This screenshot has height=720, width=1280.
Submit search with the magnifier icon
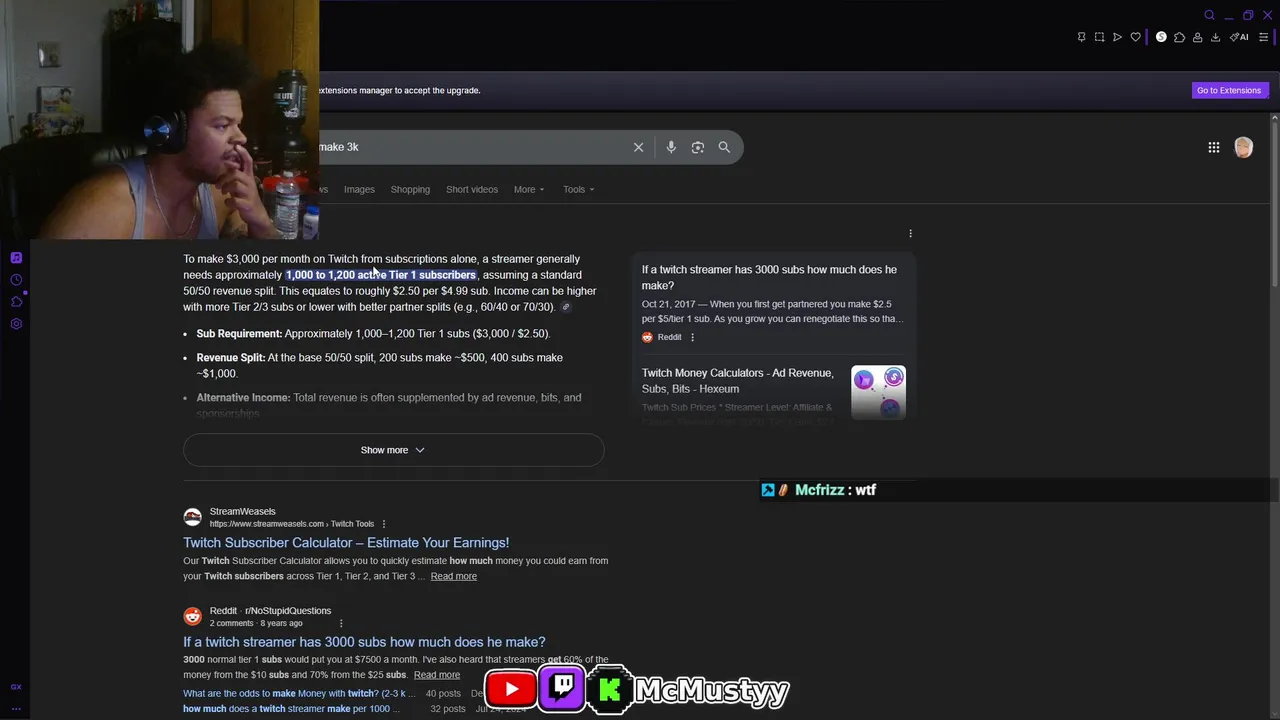(724, 147)
